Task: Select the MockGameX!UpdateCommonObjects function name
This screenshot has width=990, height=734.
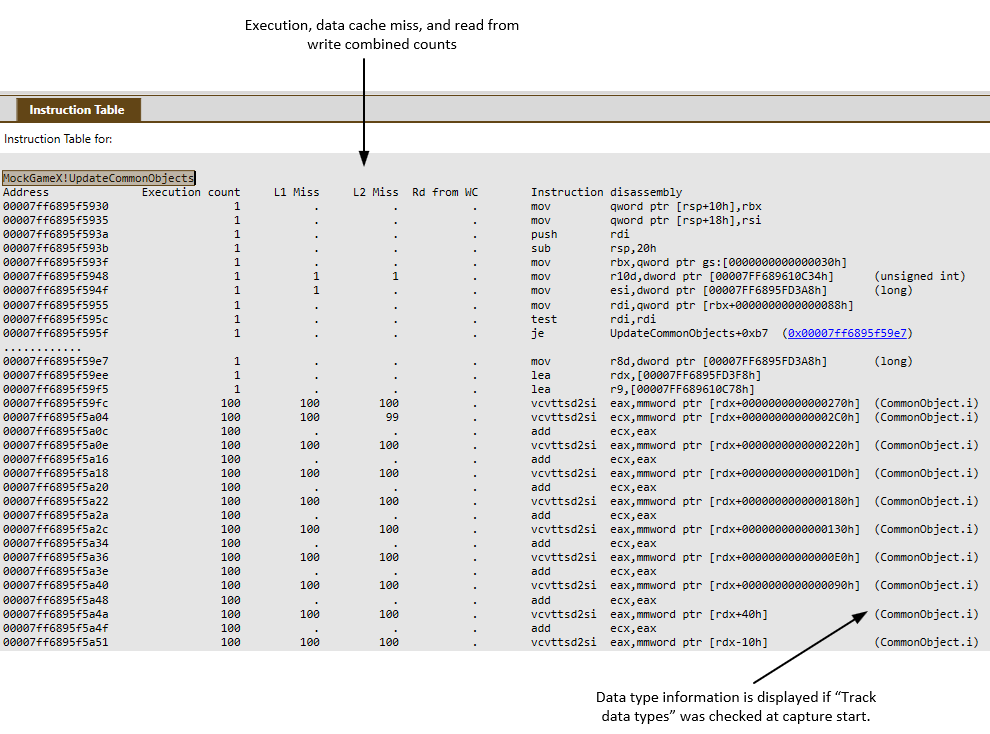Action: pyautogui.click(x=98, y=178)
